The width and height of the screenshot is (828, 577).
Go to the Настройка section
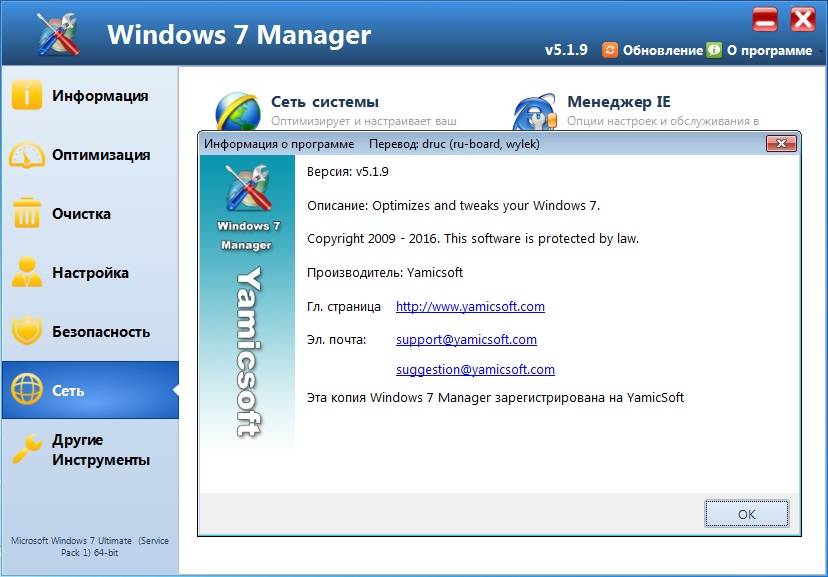[90, 273]
